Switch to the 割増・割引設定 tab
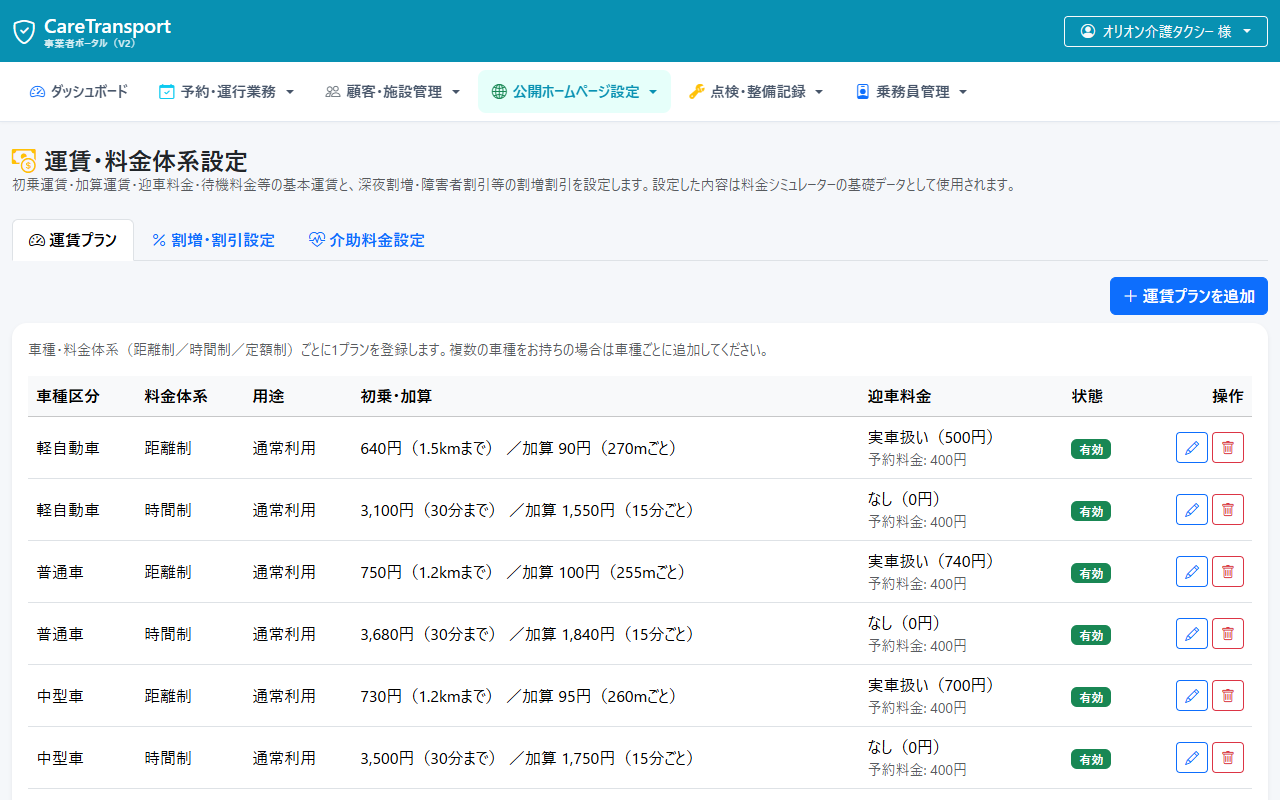This screenshot has height=800, width=1280. [x=213, y=240]
